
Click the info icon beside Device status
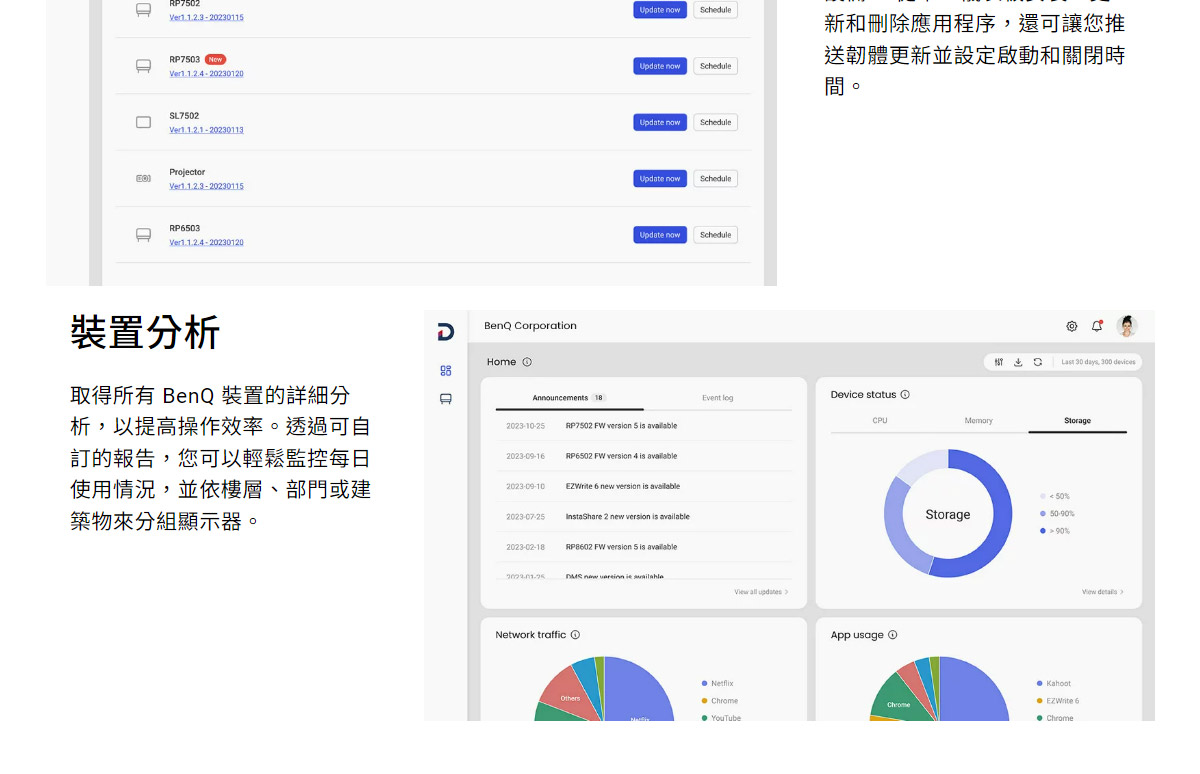tap(905, 395)
